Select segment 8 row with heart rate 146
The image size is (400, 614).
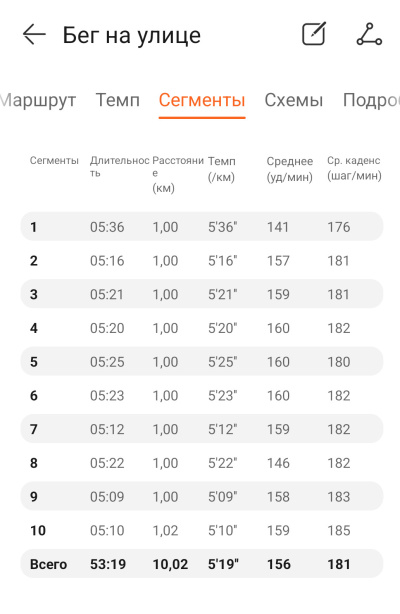click(202, 463)
